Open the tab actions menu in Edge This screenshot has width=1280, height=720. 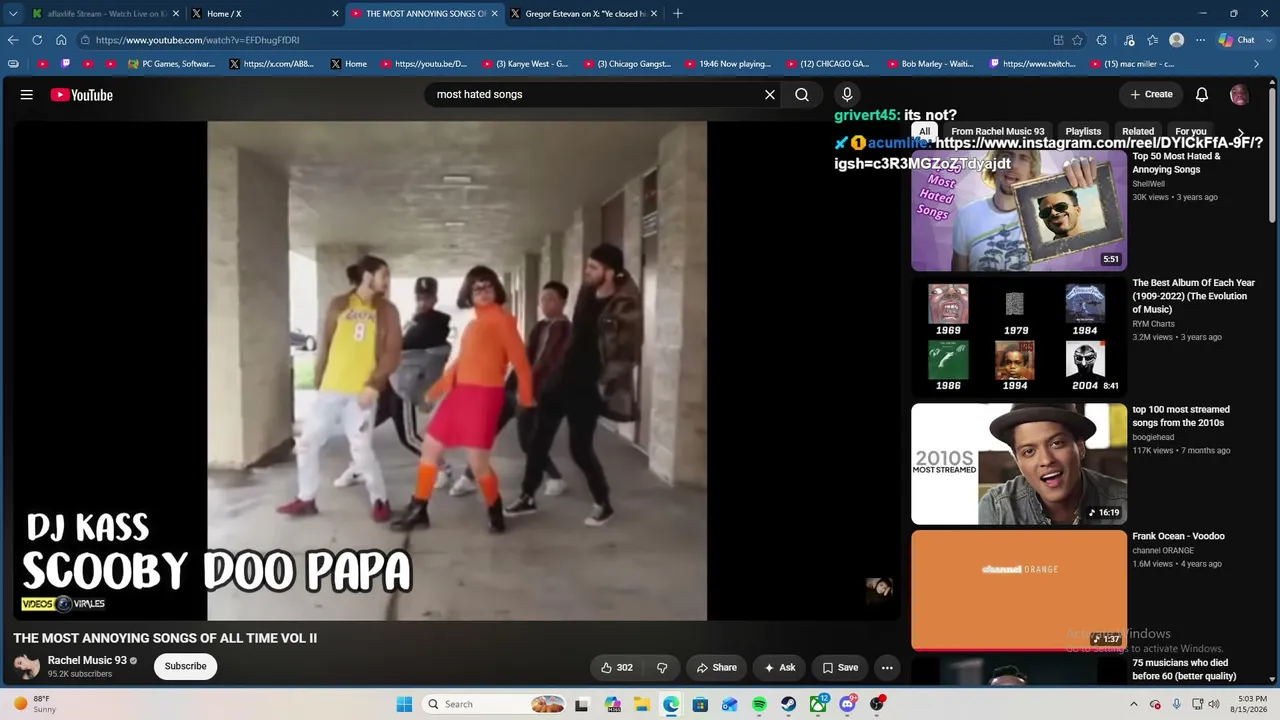13,14
